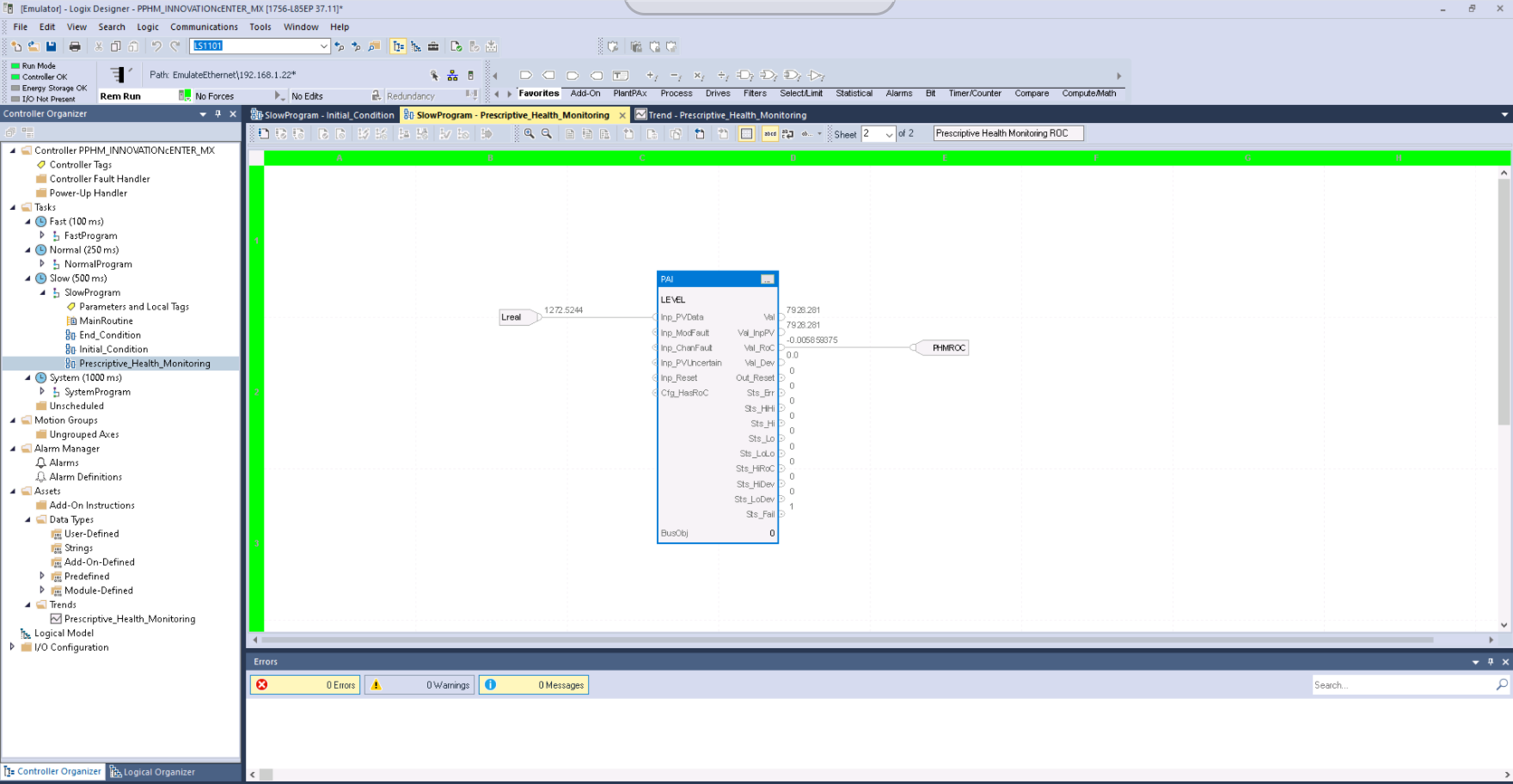Open the tag search combo box dropdown
The height and width of the screenshot is (784, 1513).
[x=324, y=46]
